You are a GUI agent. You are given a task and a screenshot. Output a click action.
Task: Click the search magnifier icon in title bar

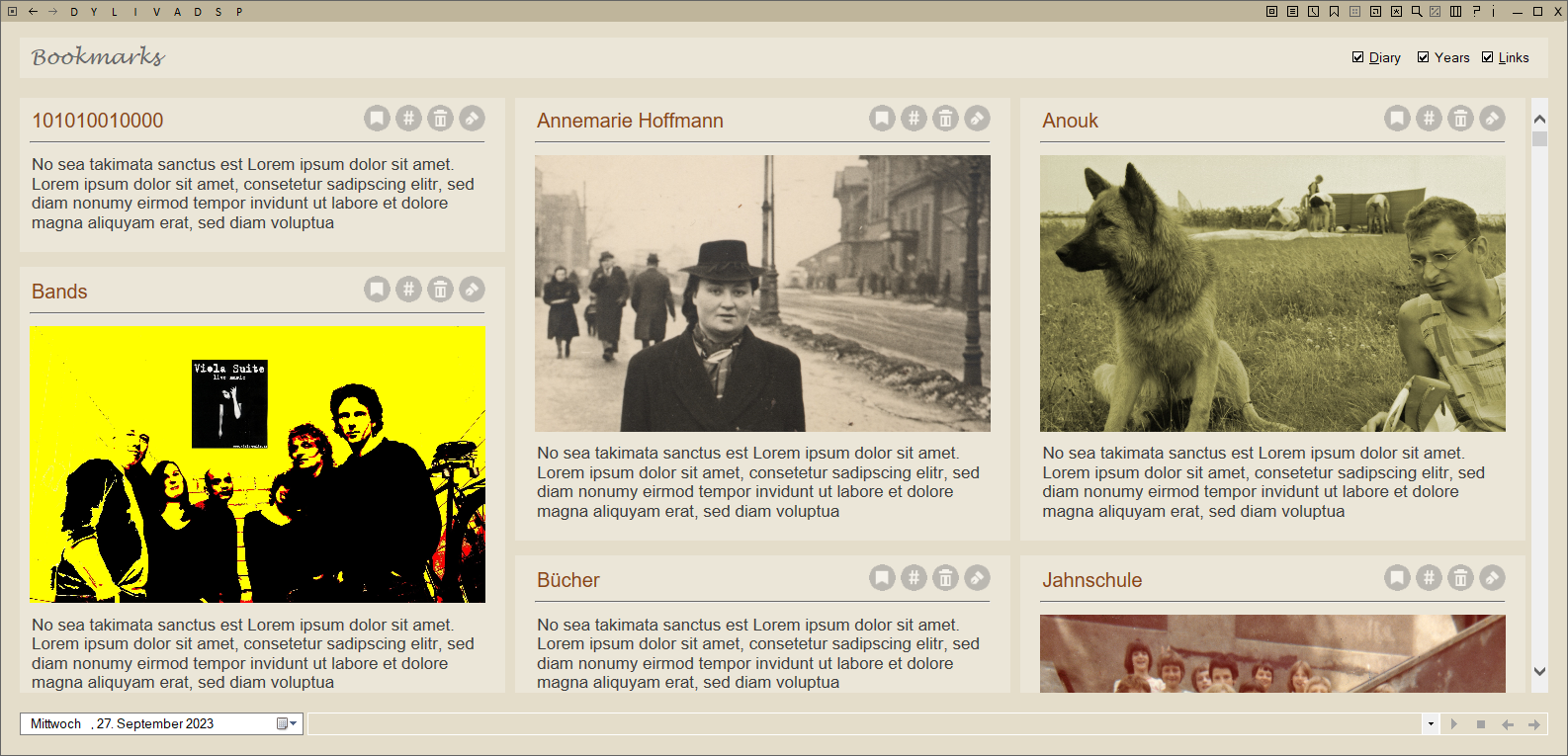[1416, 12]
